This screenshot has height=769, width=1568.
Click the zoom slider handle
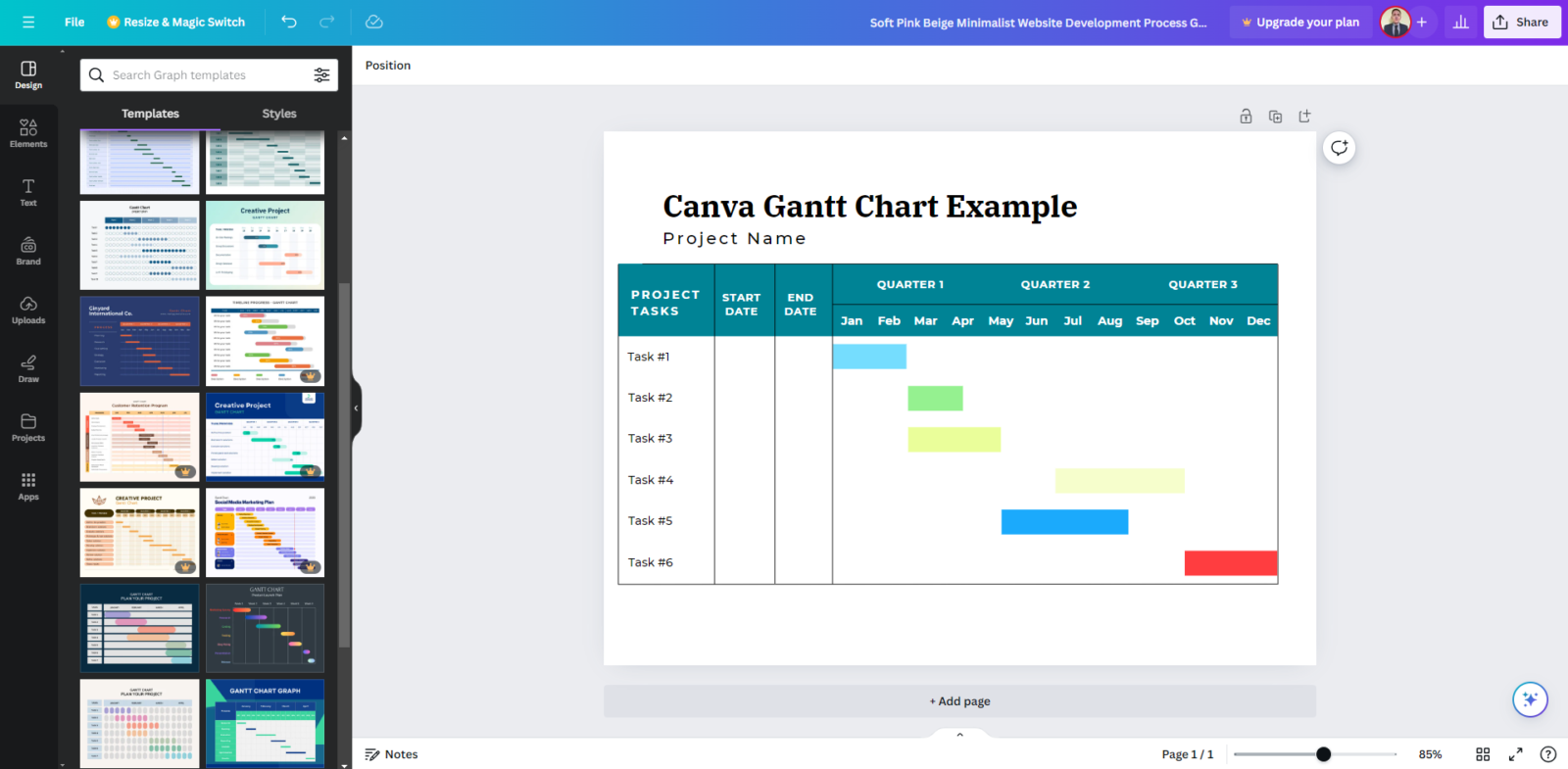coord(1323,754)
